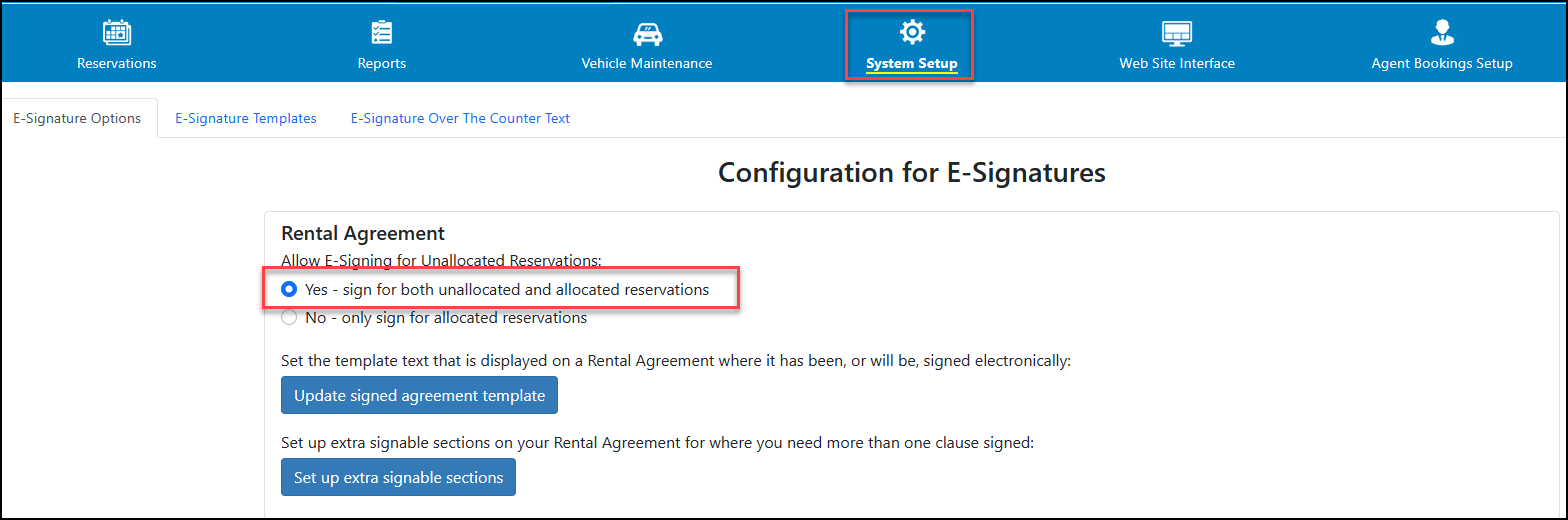
Task: Switch to E-Signature Templates tab
Action: click(x=246, y=118)
